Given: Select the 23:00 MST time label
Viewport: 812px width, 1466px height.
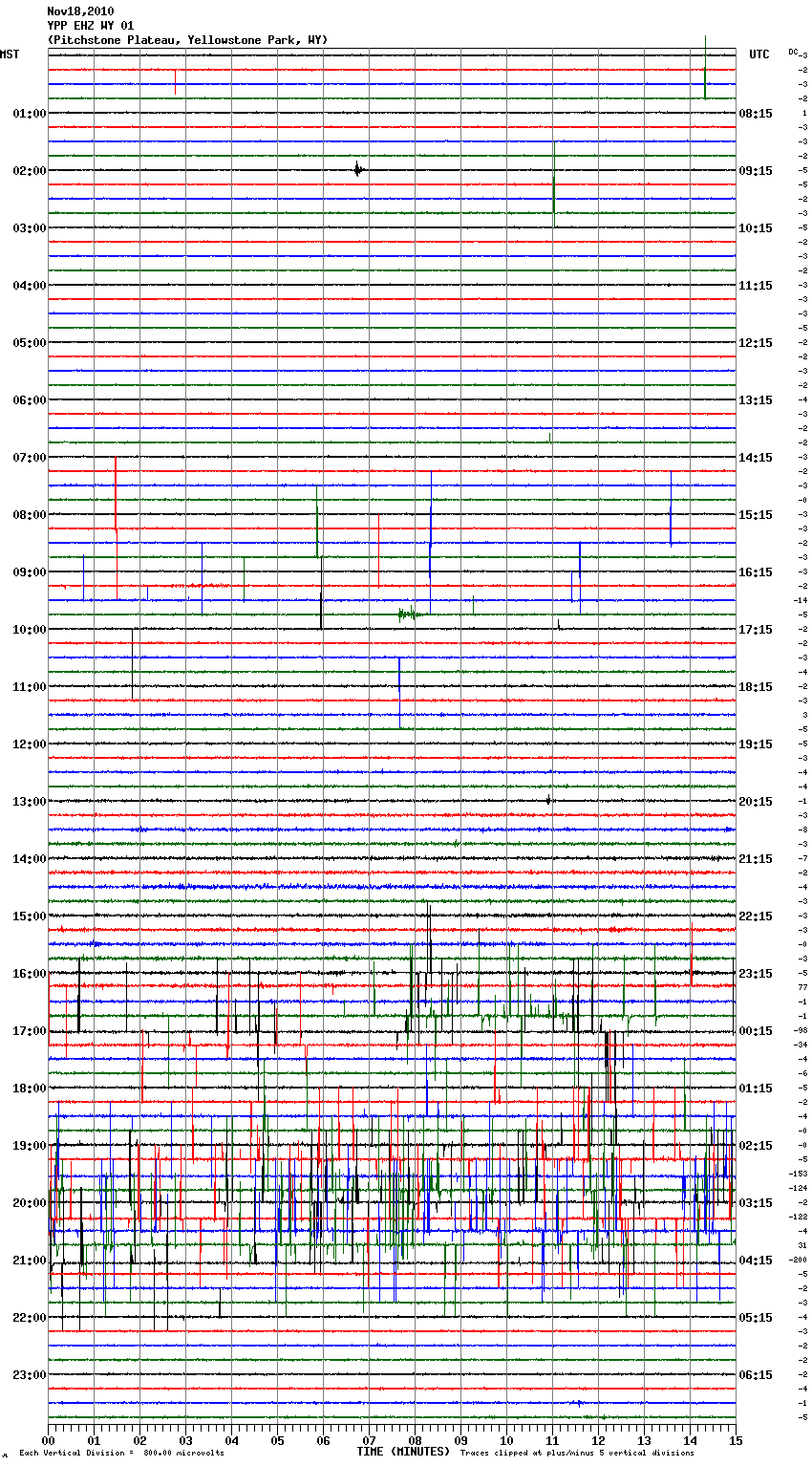Looking at the screenshot, I should 30,1375.
